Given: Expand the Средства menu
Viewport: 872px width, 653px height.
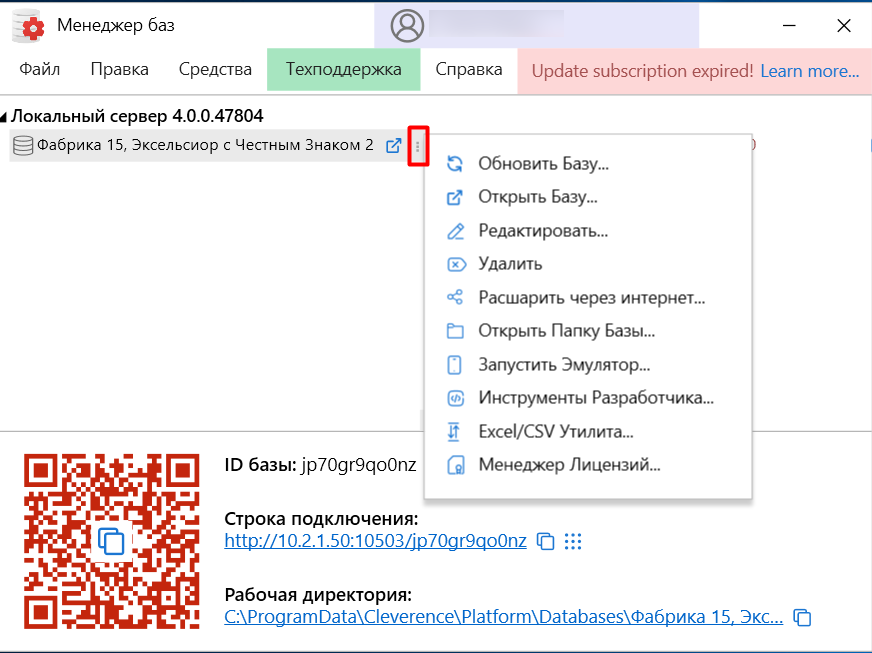Looking at the screenshot, I should (x=215, y=70).
